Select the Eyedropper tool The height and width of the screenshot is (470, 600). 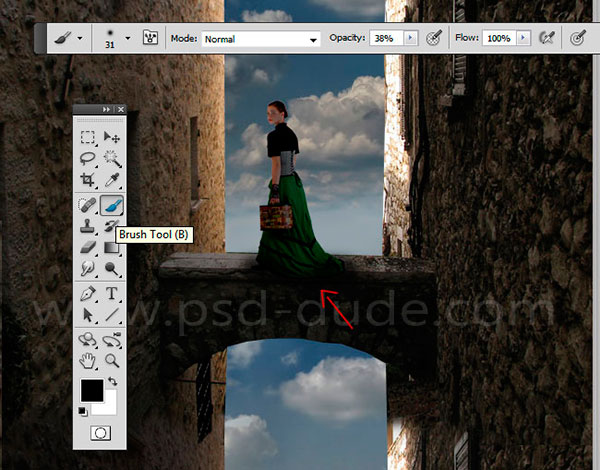(112, 180)
